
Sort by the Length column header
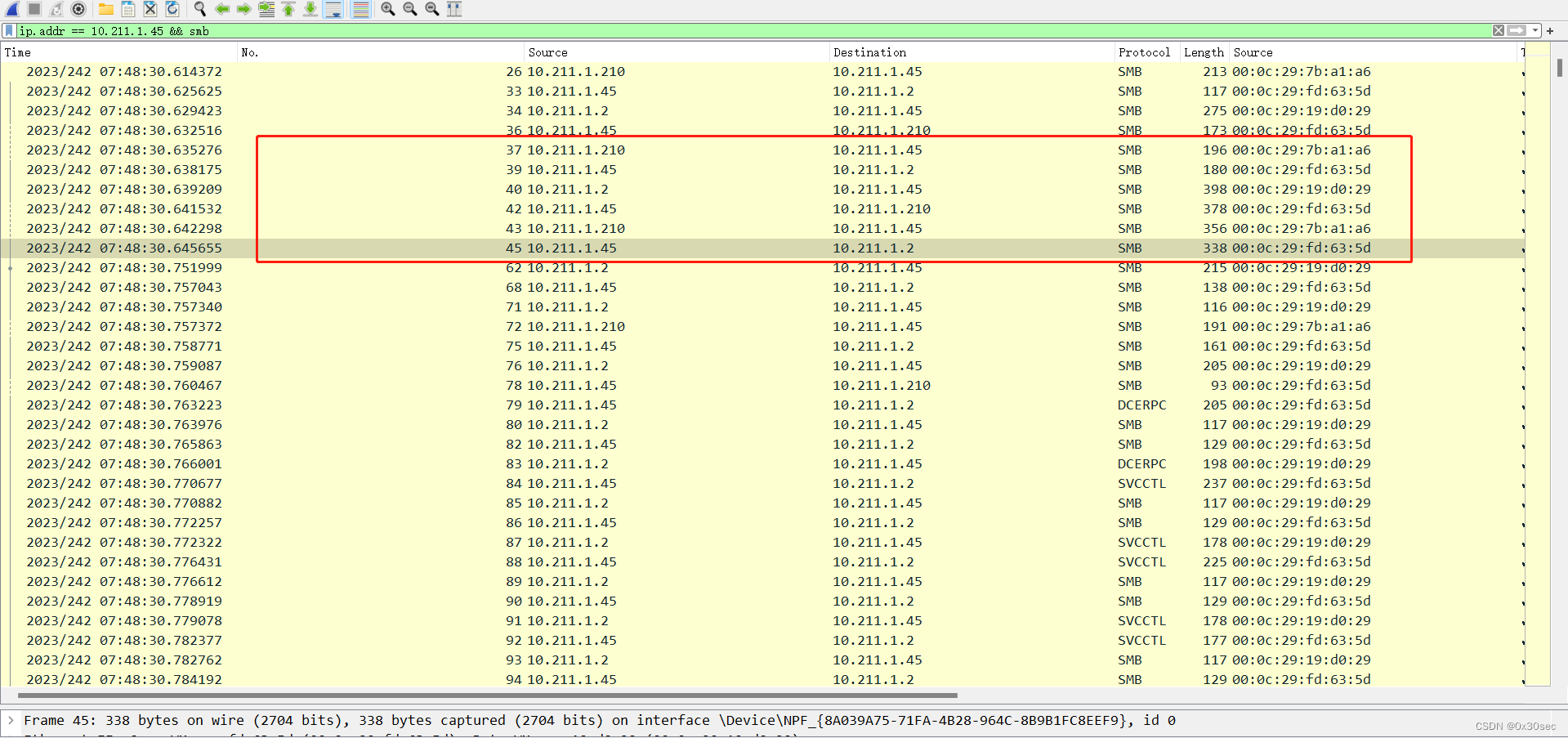point(1205,52)
